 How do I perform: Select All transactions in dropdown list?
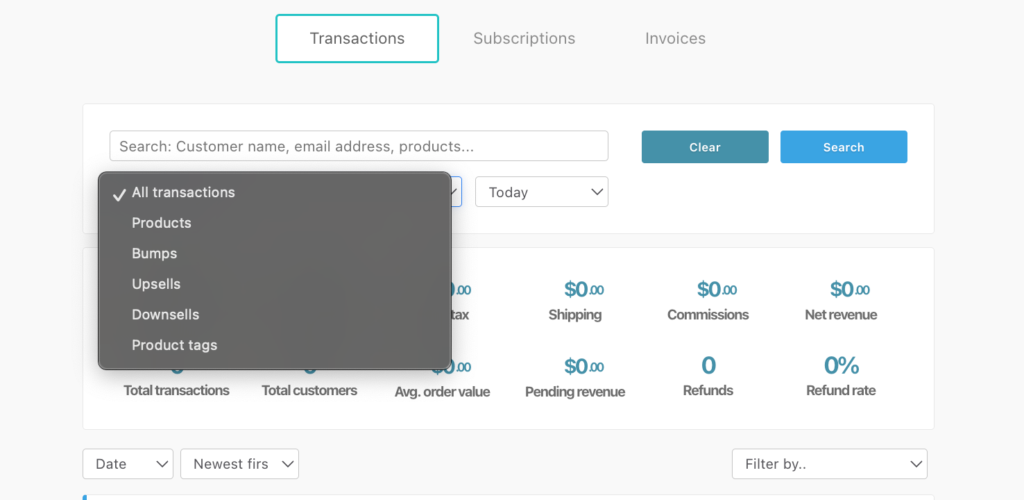(x=183, y=193)
